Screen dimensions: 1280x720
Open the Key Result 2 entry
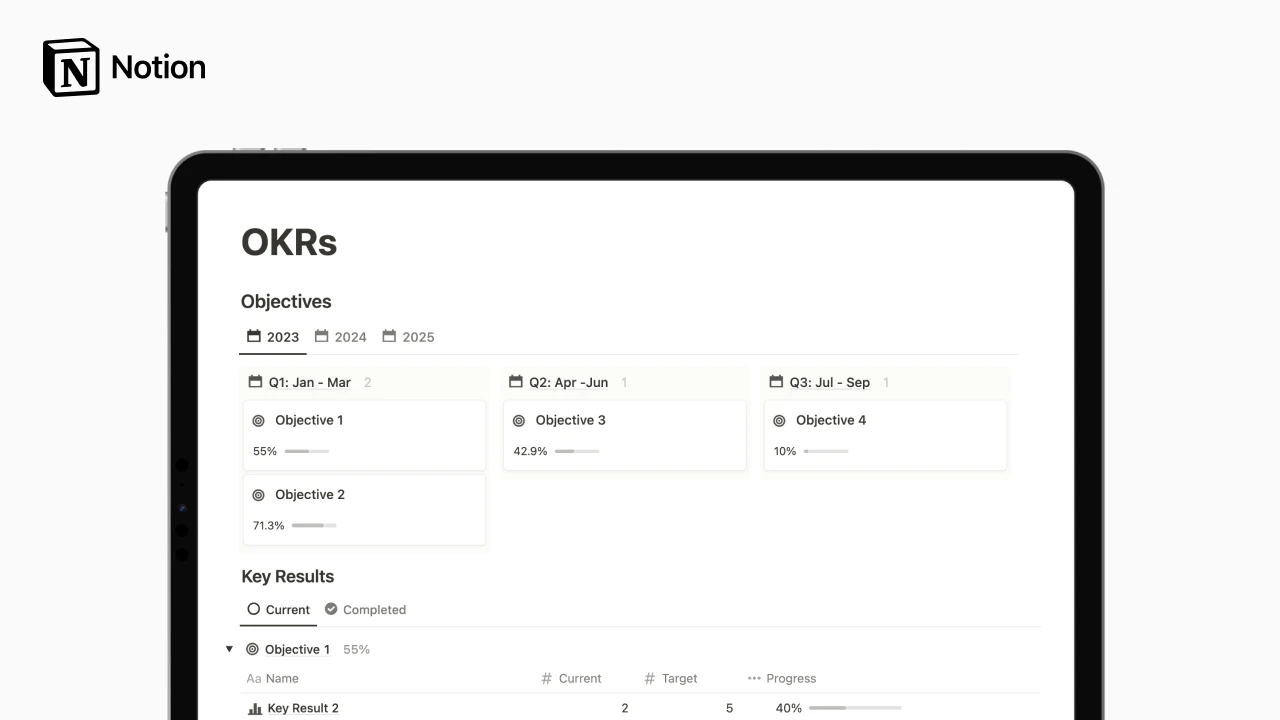point(302,708)
